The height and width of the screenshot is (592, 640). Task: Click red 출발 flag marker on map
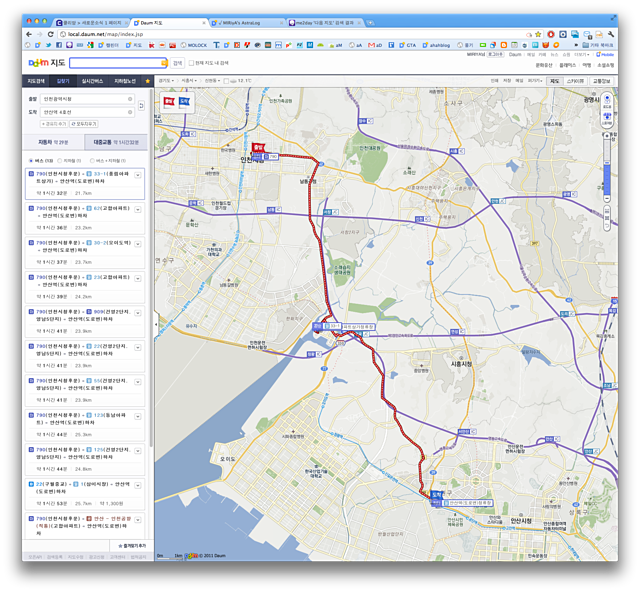click(258, 148)
